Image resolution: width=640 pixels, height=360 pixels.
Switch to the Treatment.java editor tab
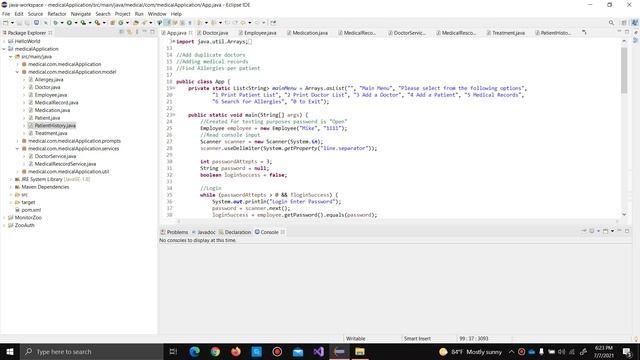click(x=505, y=33)
